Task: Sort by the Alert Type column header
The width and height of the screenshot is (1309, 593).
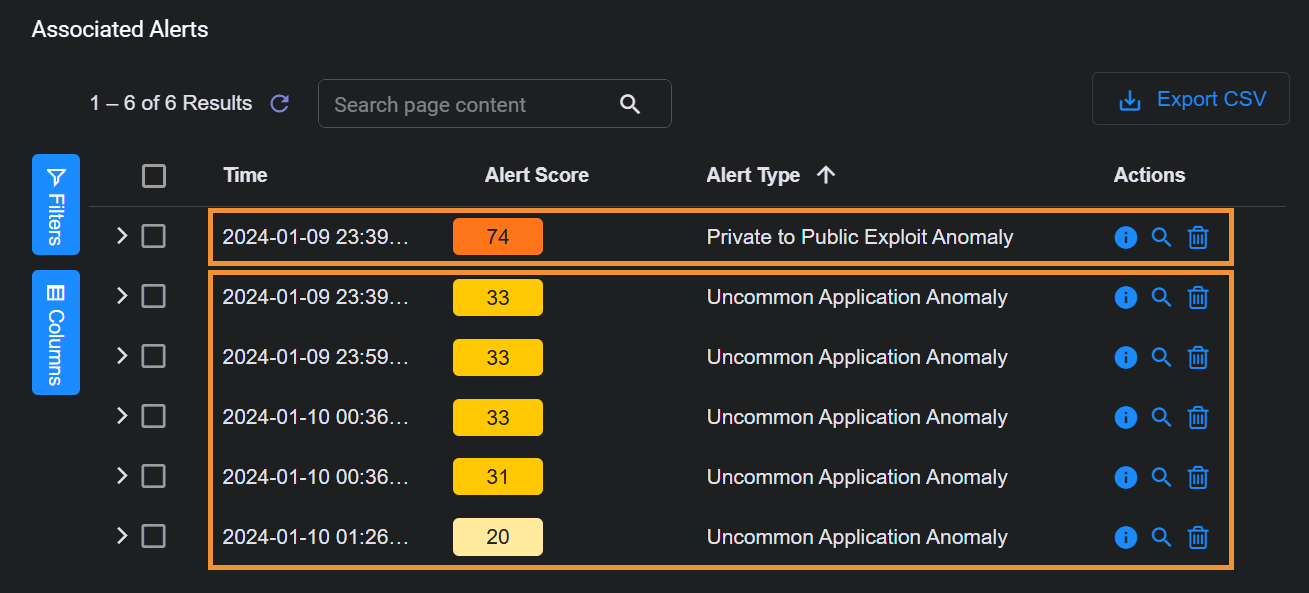Action: [x=753, y=175]
